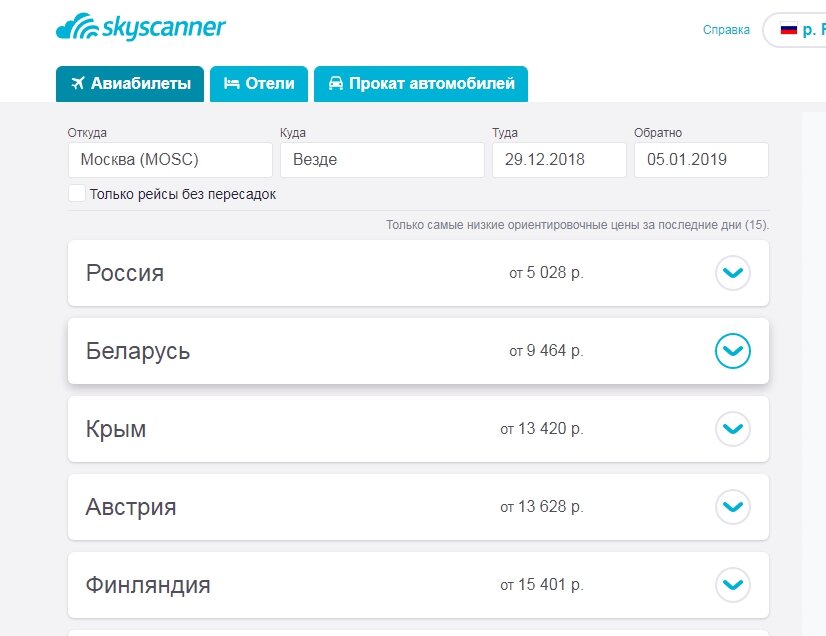The image size is (826, 636).
Task: Collapse the highlighted Беларусь row
Action: tap(733, 351)
